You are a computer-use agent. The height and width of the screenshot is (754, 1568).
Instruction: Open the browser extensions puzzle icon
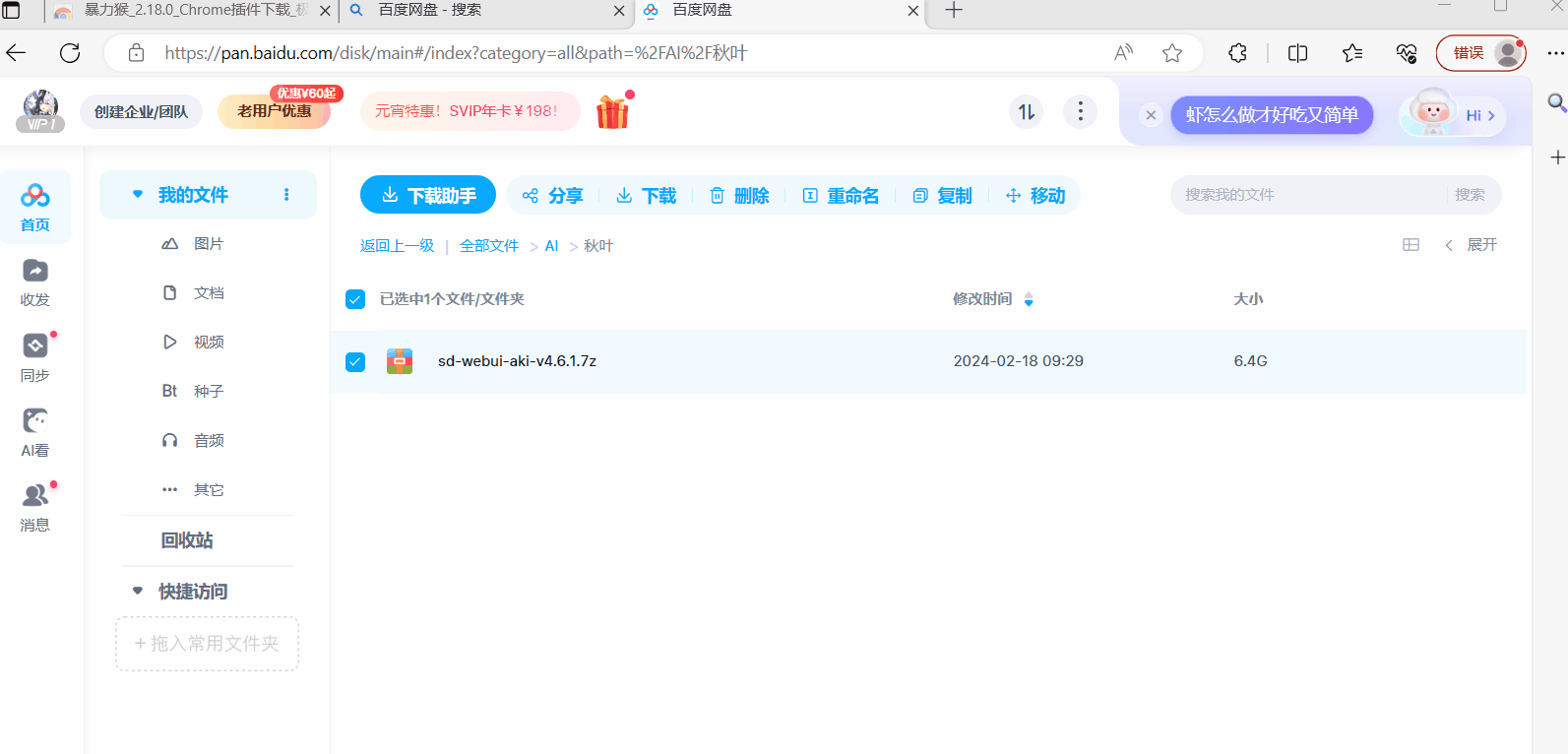point(1237,53)
